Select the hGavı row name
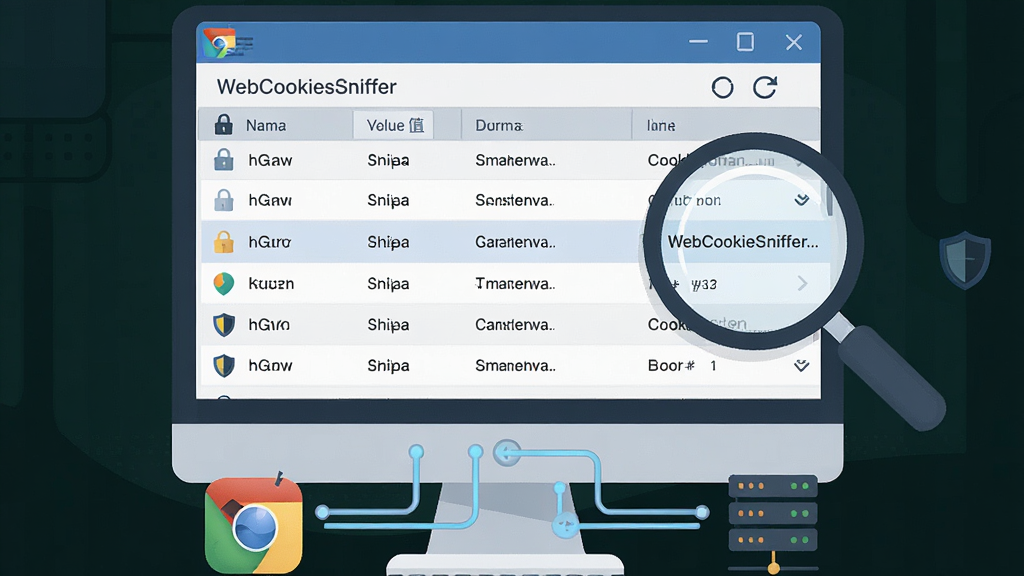 [x=270, y=200]
